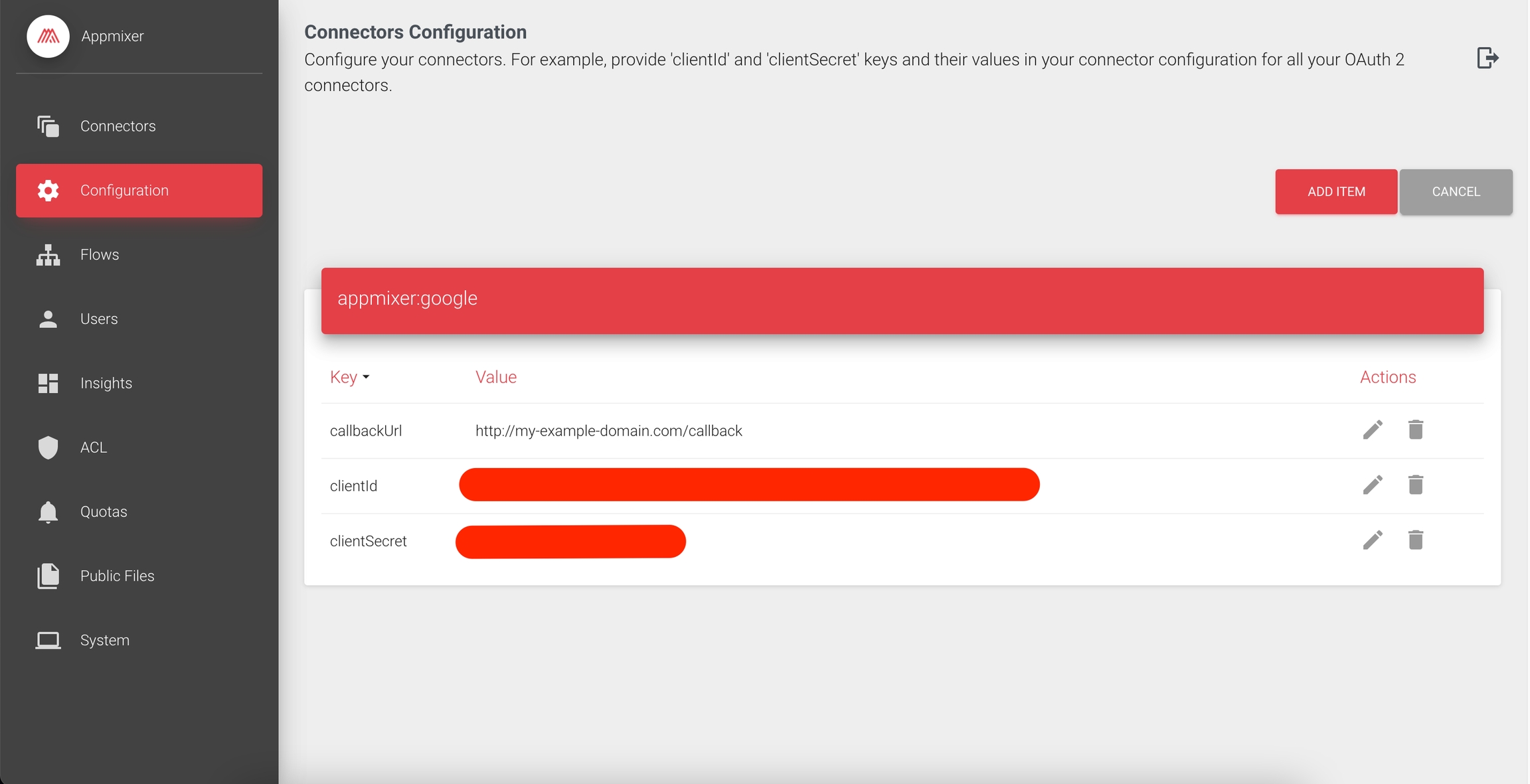This screenshot has height=784, width=1530.
Task: Click the appmixer:google header bar
Action: [x=902, y=300]
